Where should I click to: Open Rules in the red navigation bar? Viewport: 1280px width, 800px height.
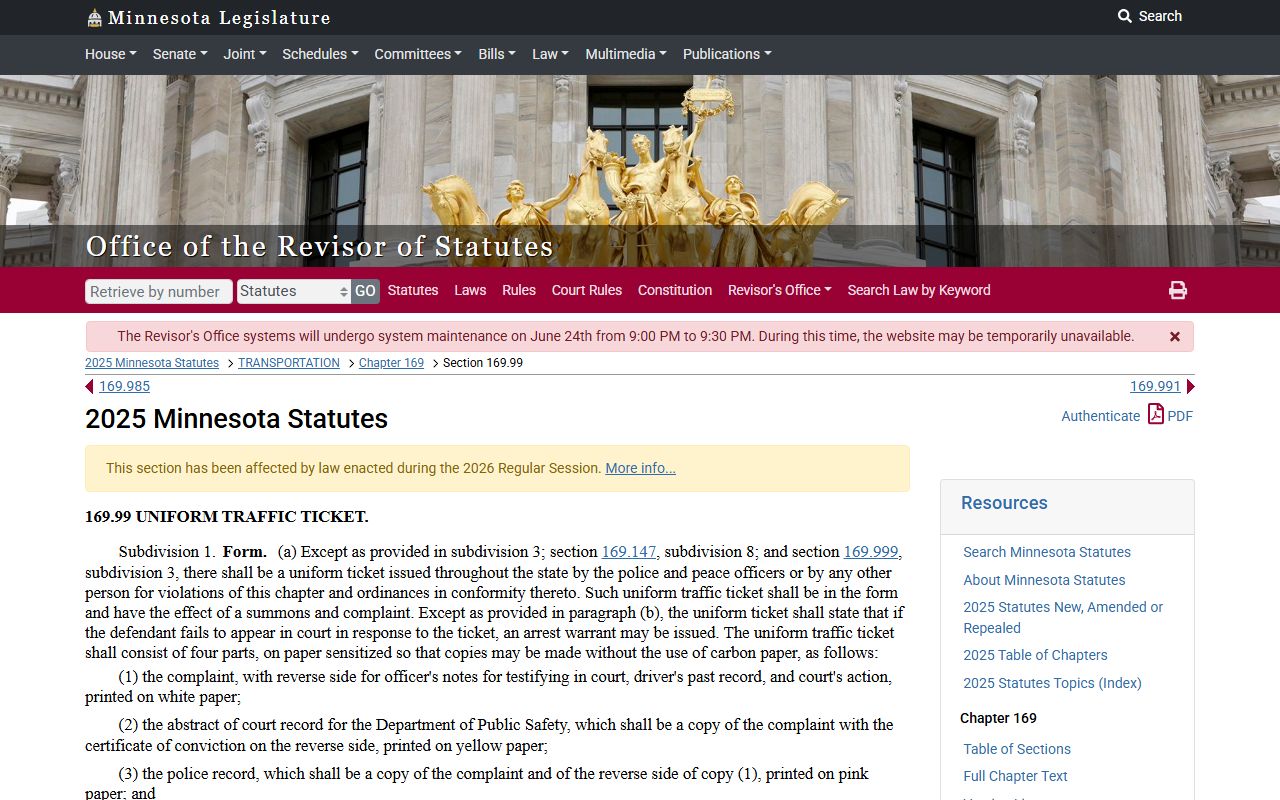pyautogui.click(x=519, y=290)
